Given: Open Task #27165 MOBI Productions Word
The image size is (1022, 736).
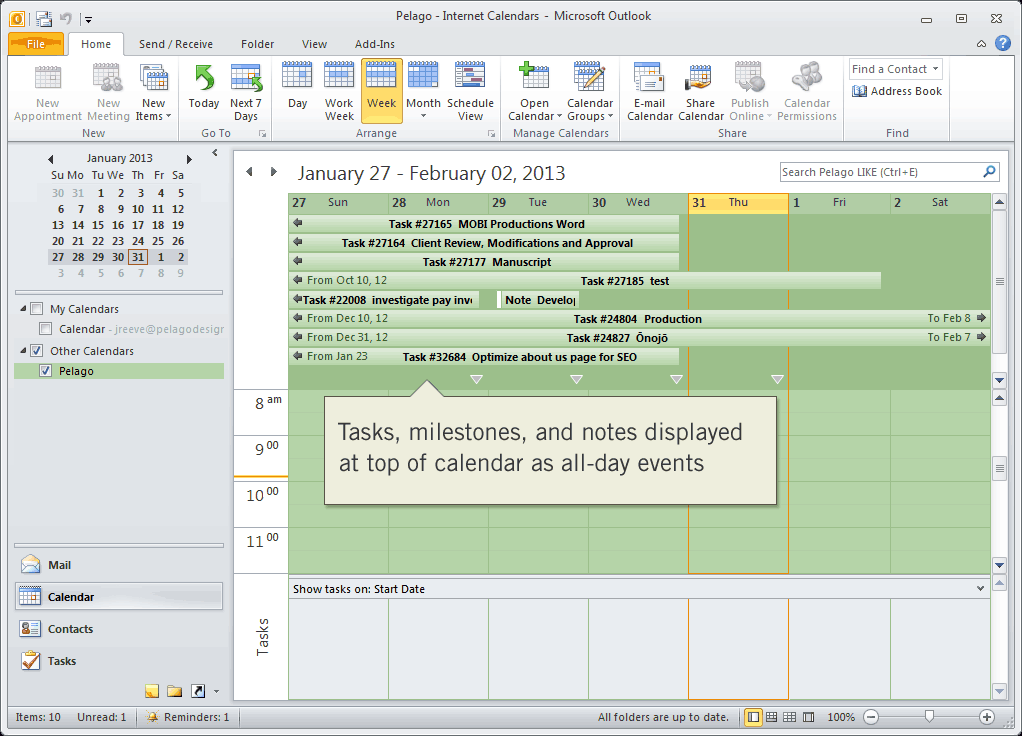Looking at the screenshot, I should [484, 224].
